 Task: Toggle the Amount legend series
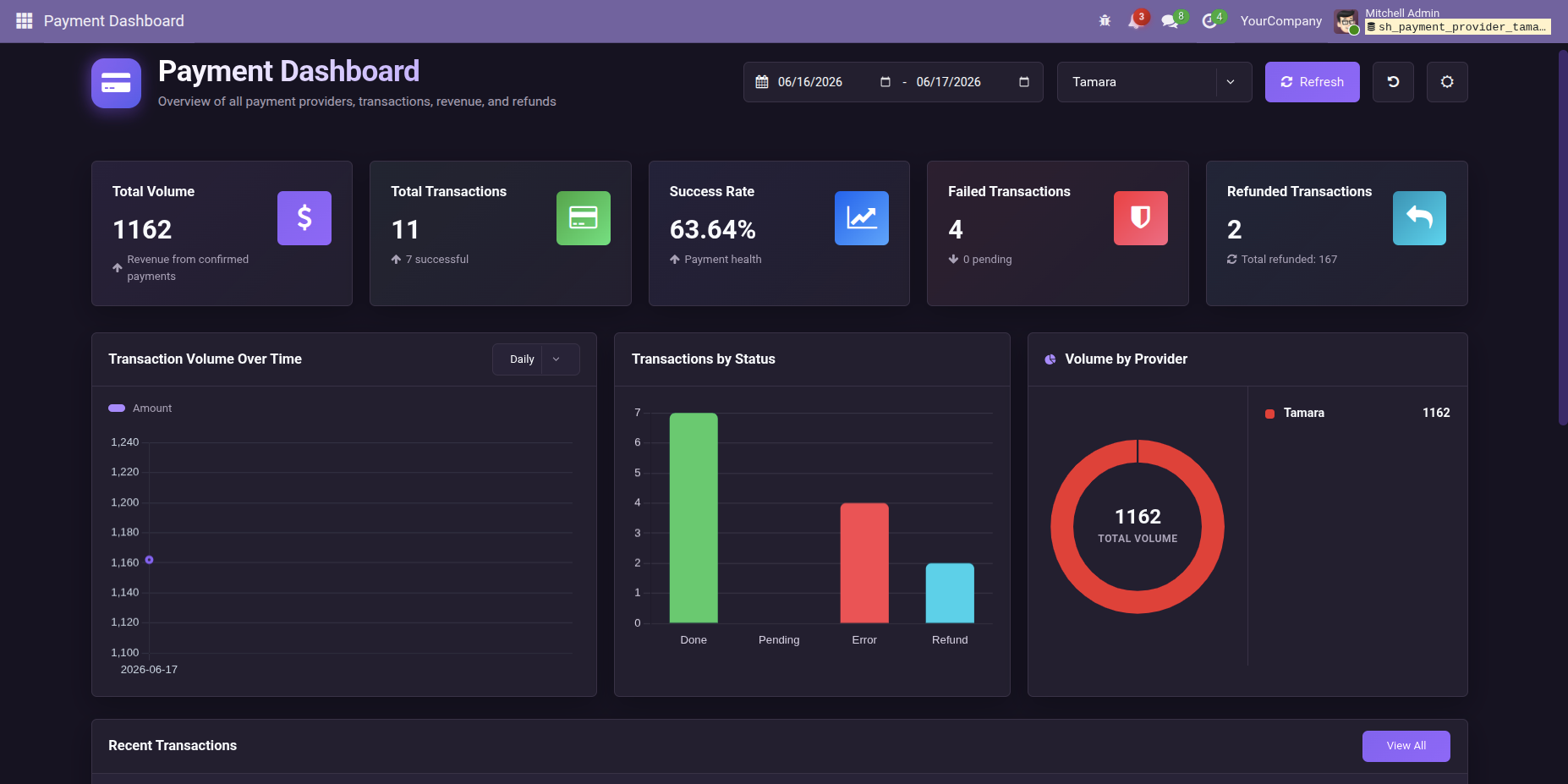click(x=140, y=408)
